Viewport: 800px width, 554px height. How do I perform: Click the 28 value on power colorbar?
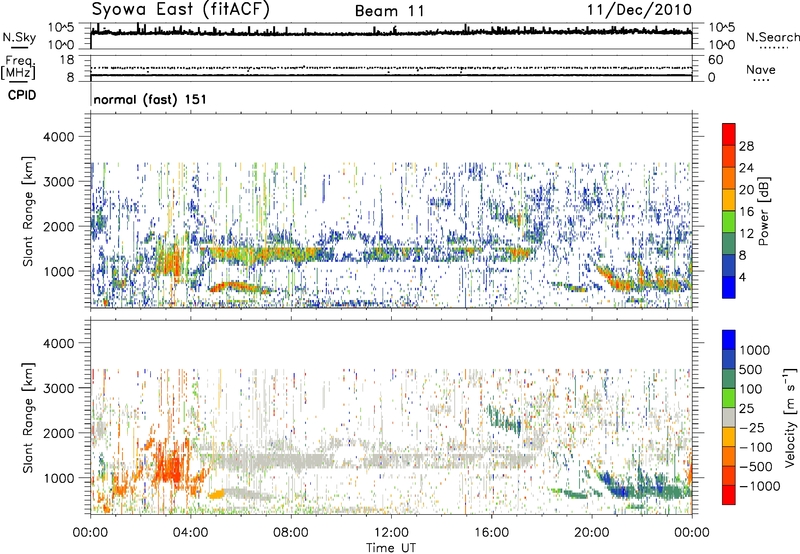click(746, 146)
